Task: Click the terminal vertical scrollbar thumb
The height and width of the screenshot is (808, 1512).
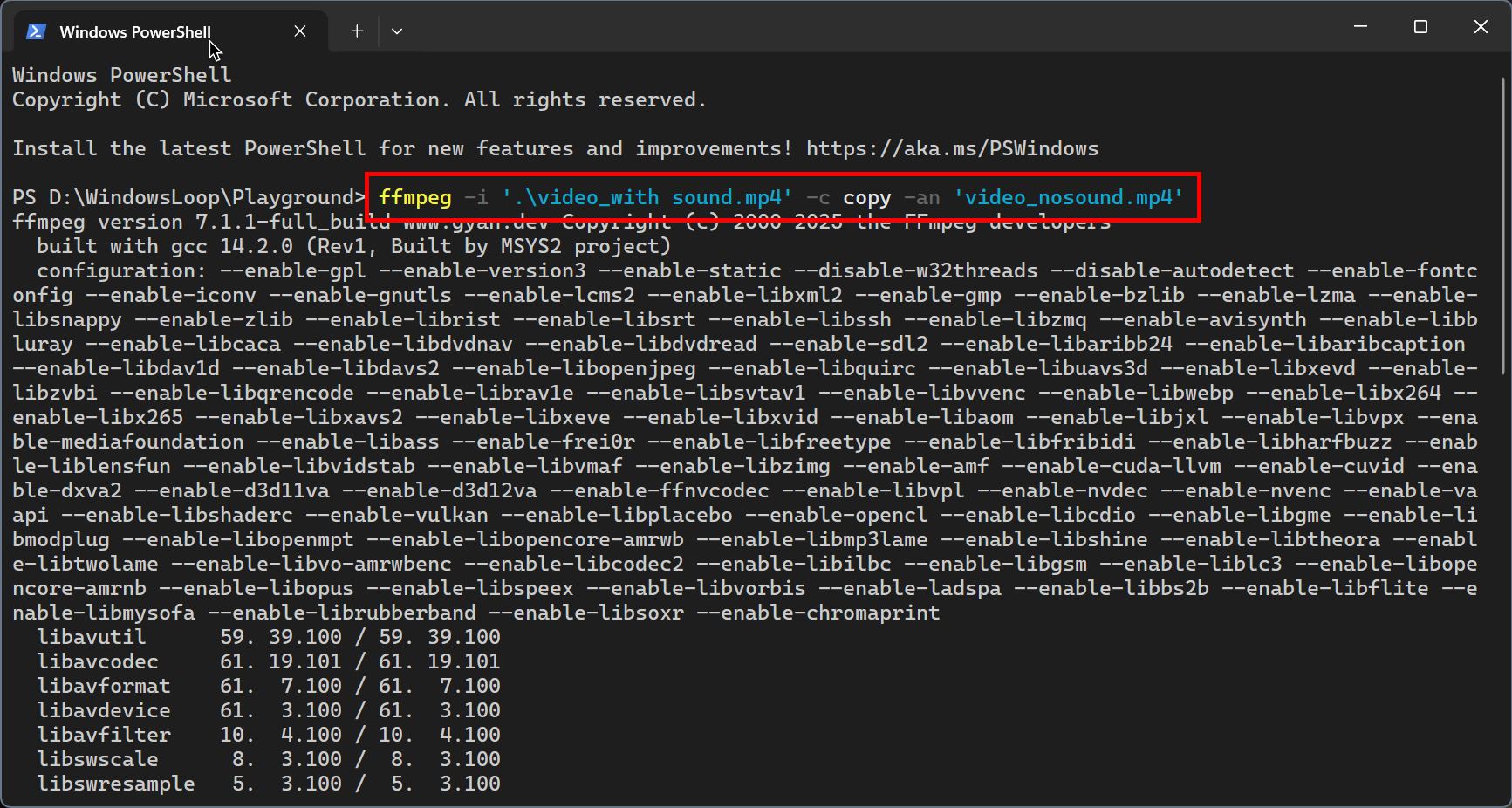Action: point(1503,227)
